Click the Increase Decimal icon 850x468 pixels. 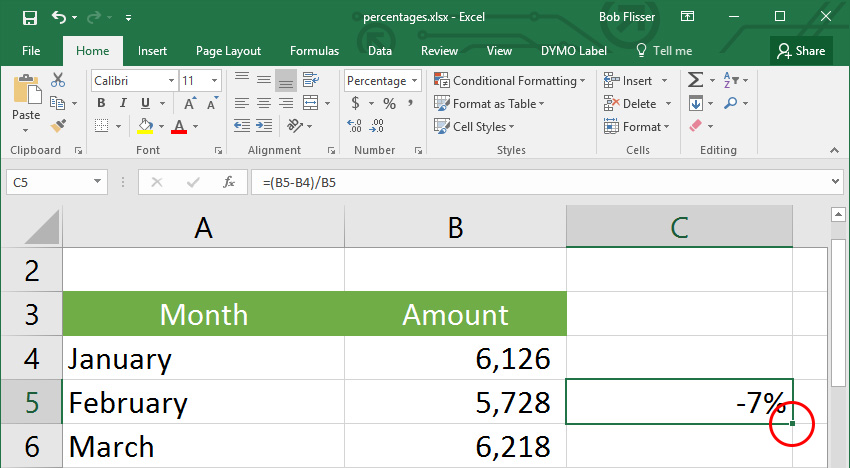[x=355, y=126]
